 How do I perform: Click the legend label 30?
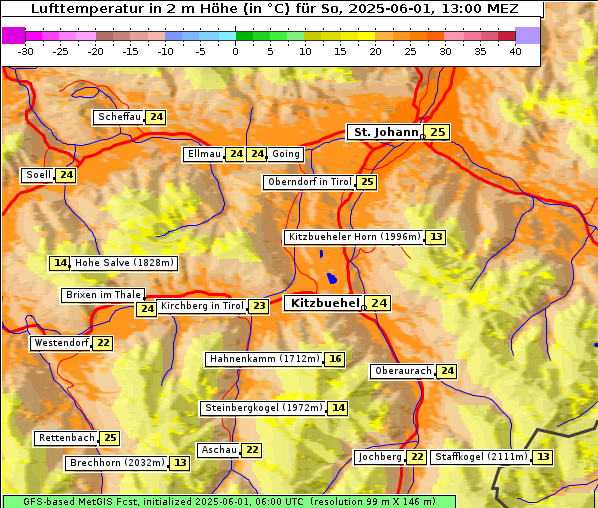click(x=445, y=51)
